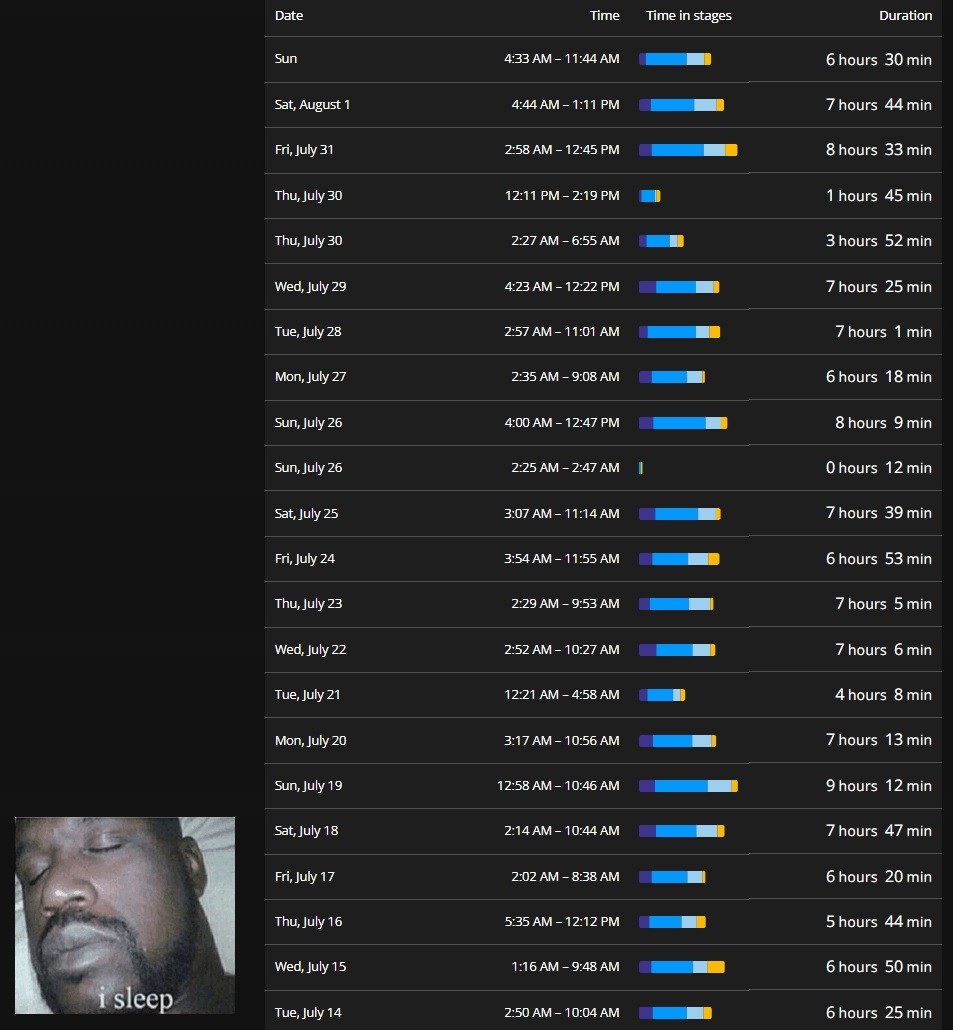The width and height of the screenshot is (953, 1030).
Task: Click the 'i sleep' meme thumbnail
Action: 125,915
